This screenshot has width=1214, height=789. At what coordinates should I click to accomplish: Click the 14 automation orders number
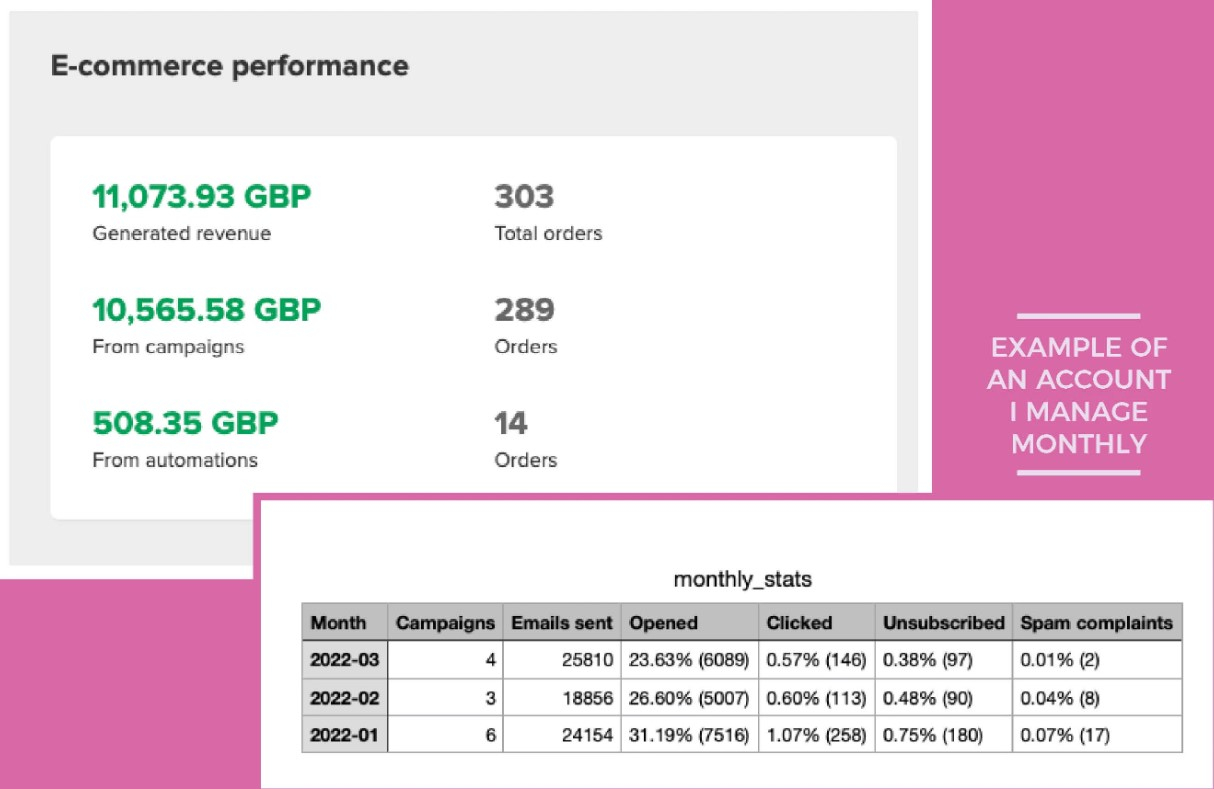click(511, 423)
